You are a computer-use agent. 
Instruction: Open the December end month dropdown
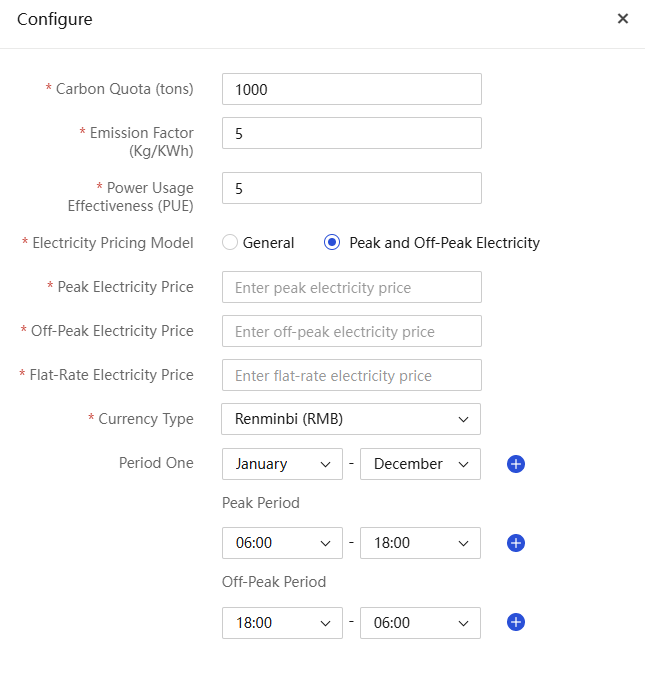pos(420,464)
